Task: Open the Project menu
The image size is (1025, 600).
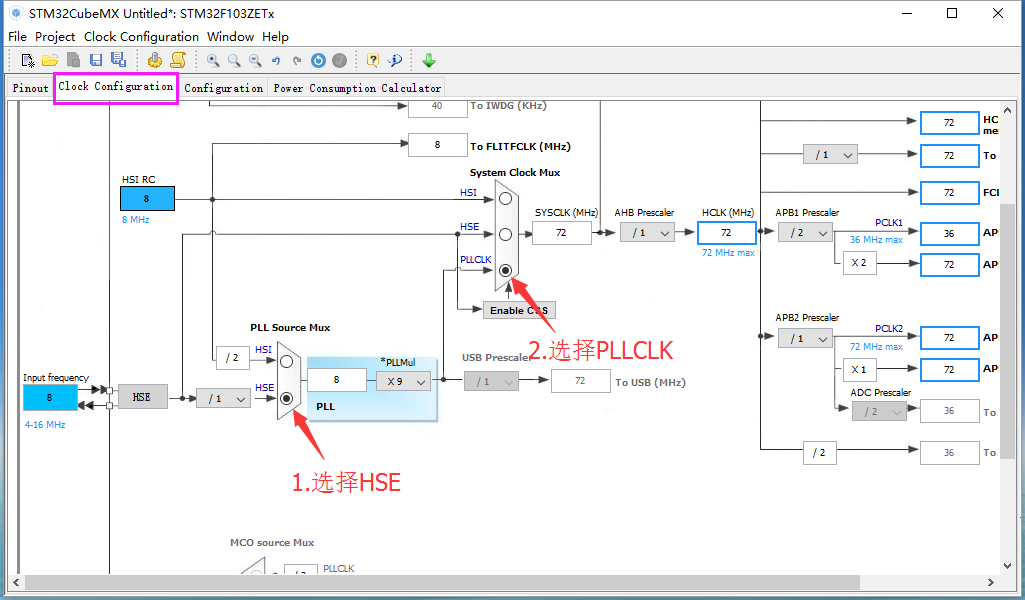Action: 55,37
